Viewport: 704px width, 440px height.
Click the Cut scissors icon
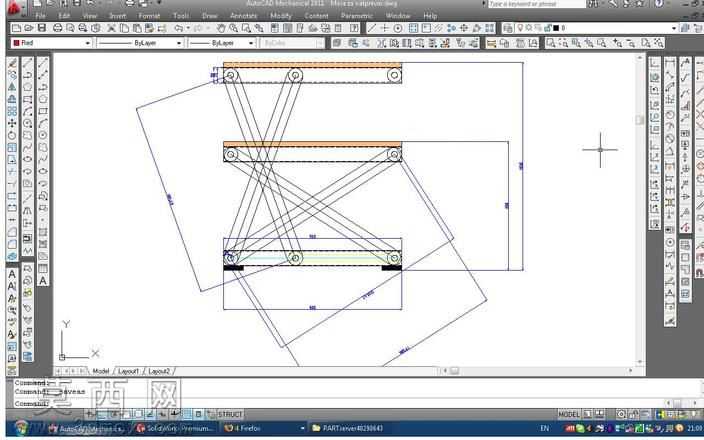(x=111, y=28)
